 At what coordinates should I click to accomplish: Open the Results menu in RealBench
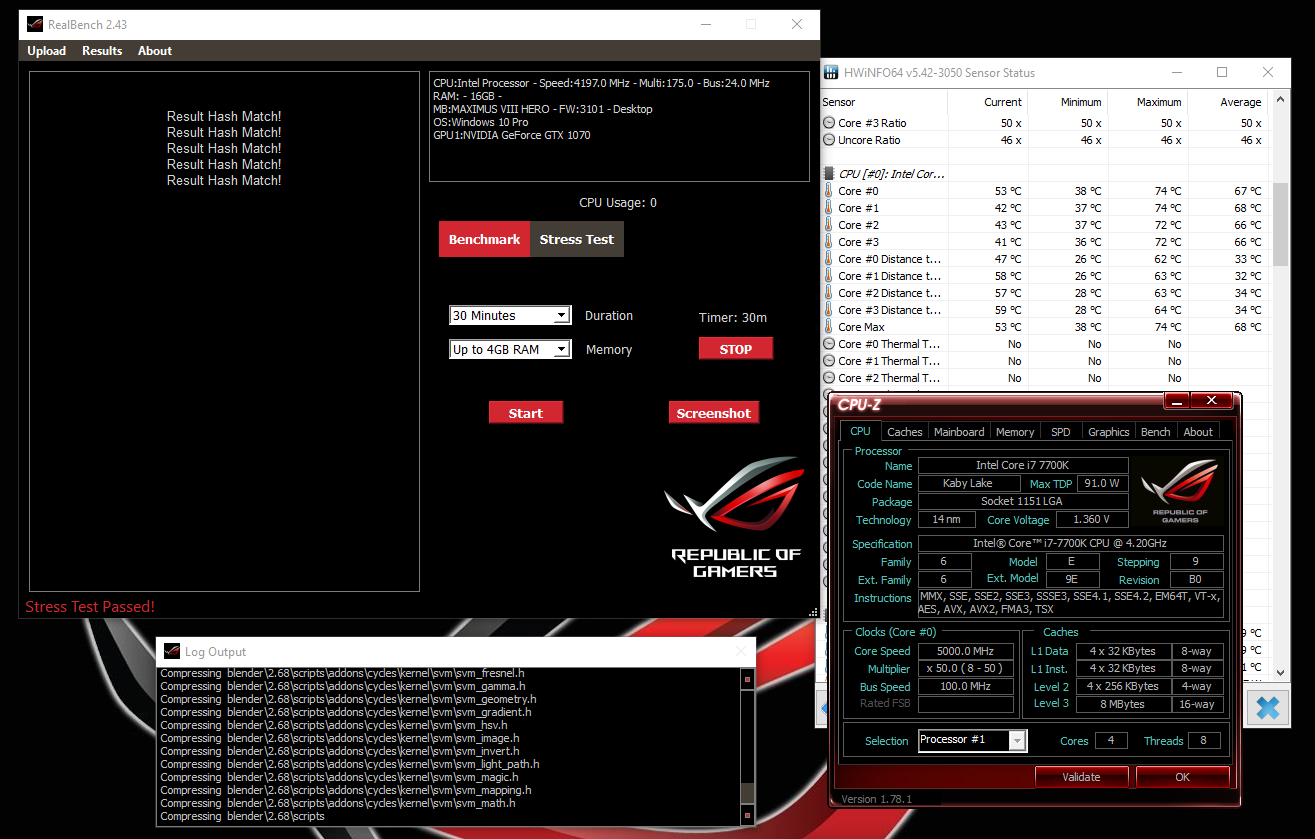point(102,51)
